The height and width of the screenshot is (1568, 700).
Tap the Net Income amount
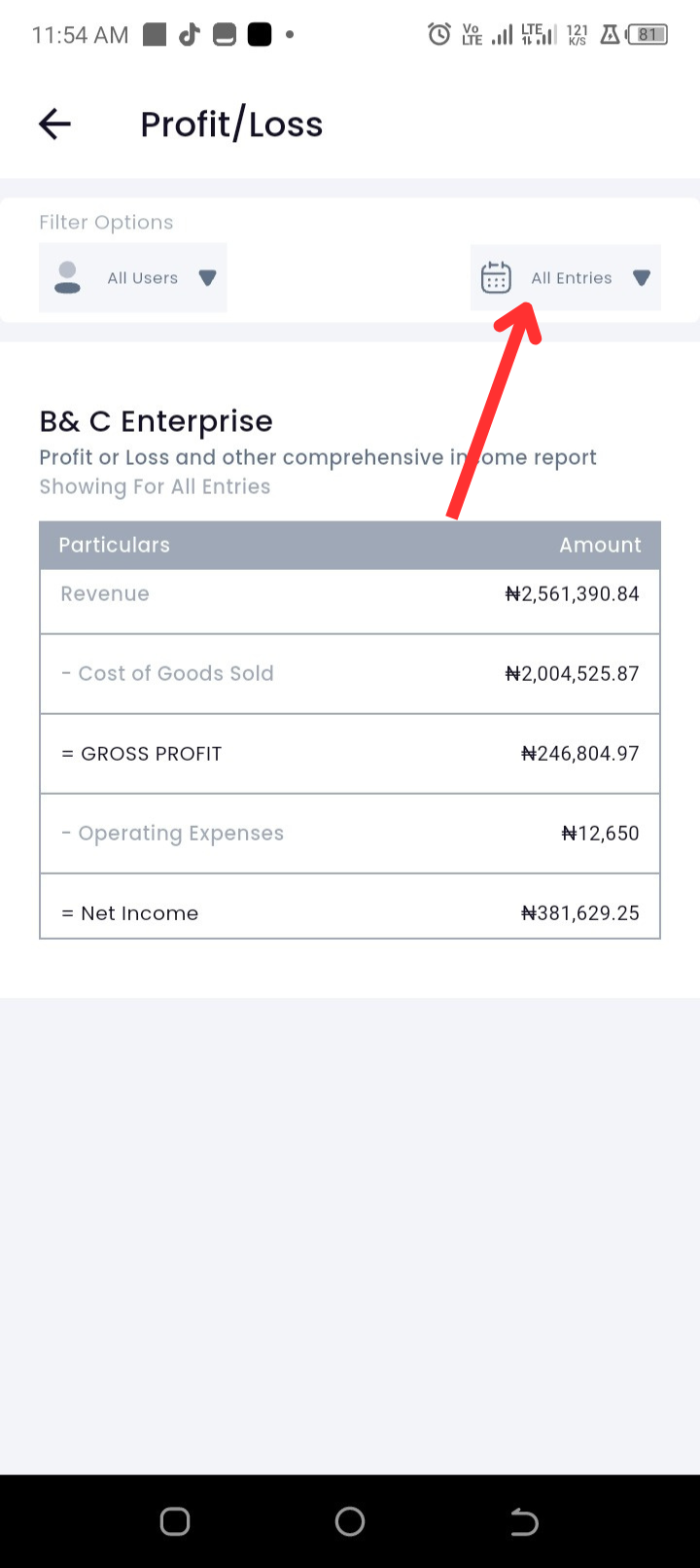580,913
